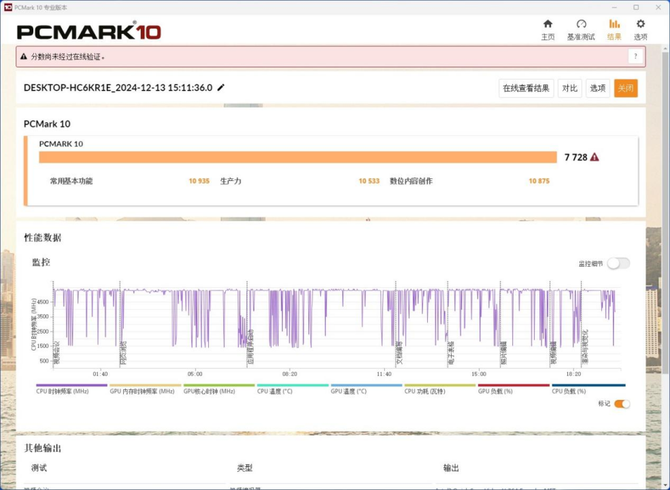Click the PCMARK 10 logo
The image size is (670, 490).
tap(89, 32)
